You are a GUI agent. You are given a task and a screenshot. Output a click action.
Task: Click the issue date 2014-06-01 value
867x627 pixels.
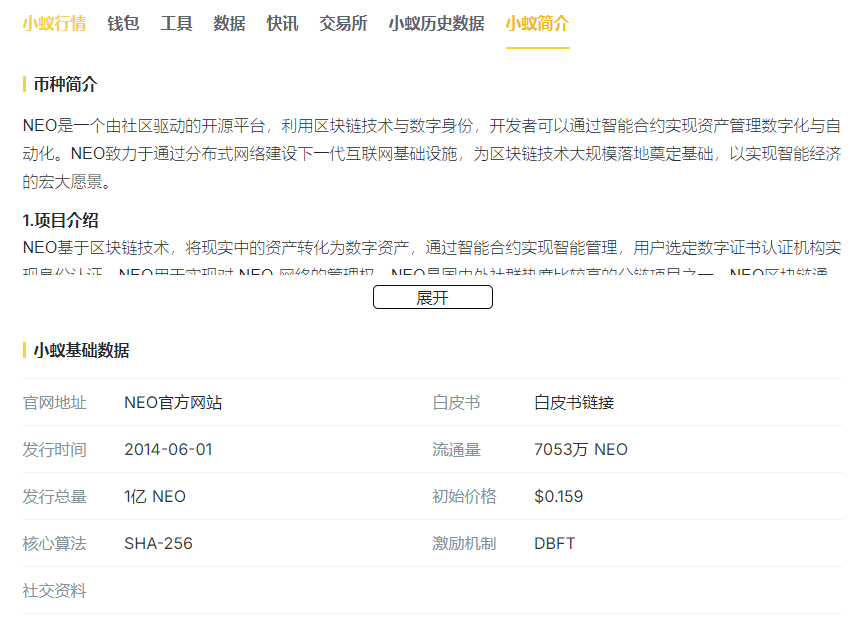point(168,450)
